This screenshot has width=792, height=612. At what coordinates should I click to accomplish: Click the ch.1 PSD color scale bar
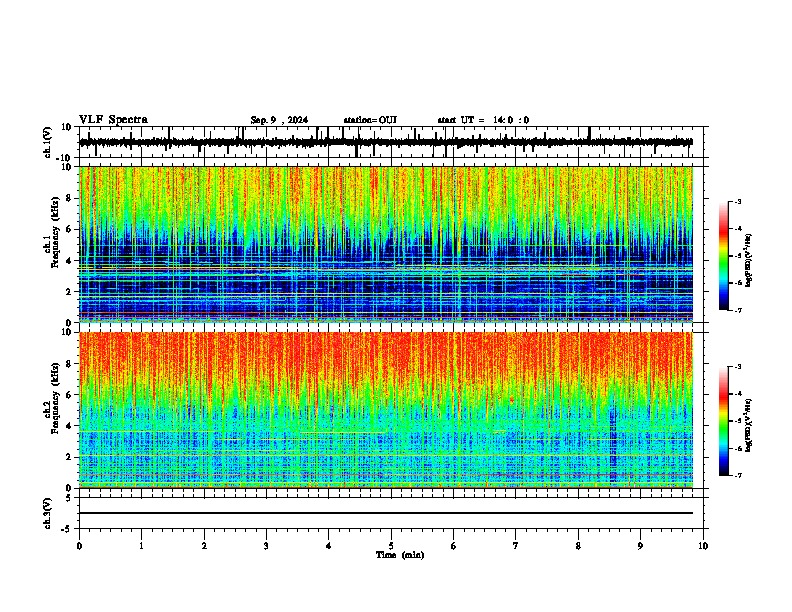tap(724, 256)
